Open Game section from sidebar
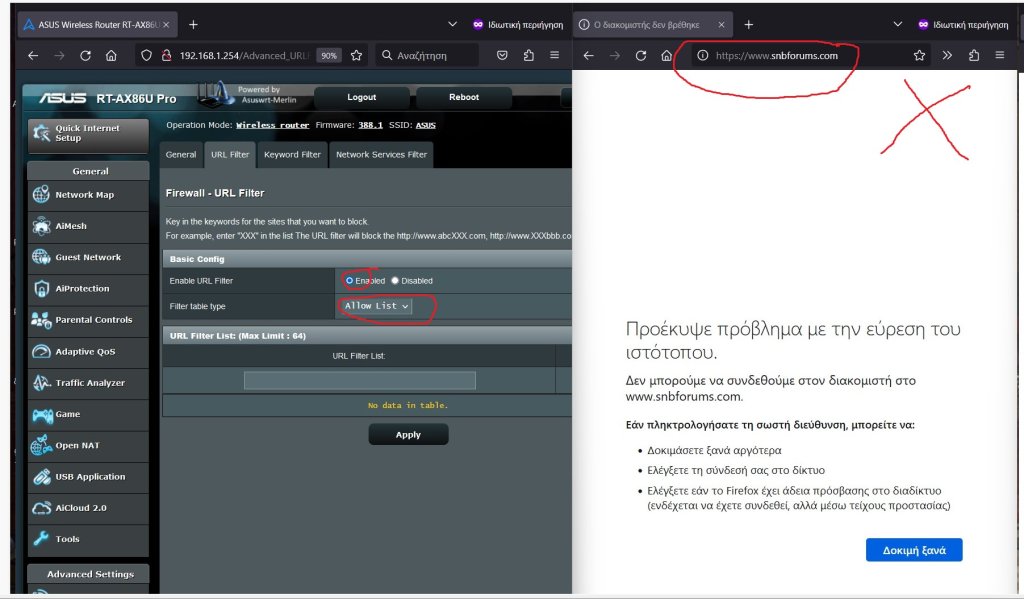This screenshot has width=1024, height=599. 88,414
